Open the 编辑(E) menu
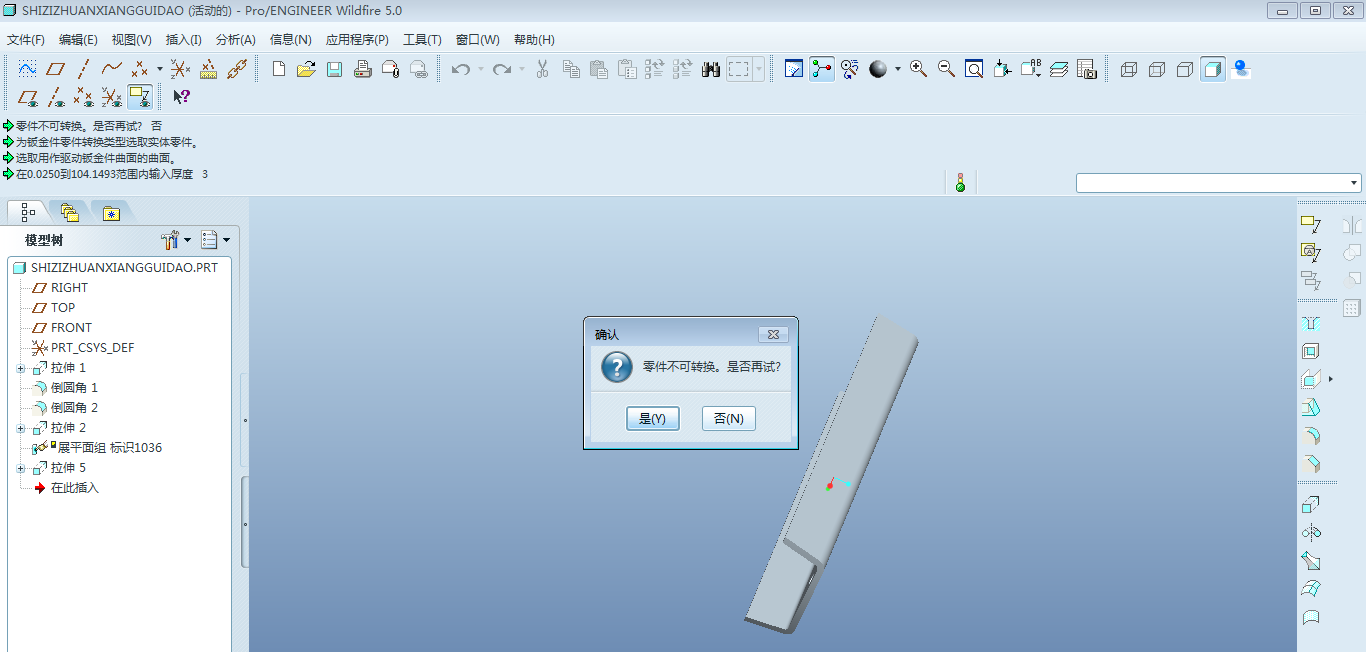This screenshot has width=1366, height=652. tap(78, 40)
